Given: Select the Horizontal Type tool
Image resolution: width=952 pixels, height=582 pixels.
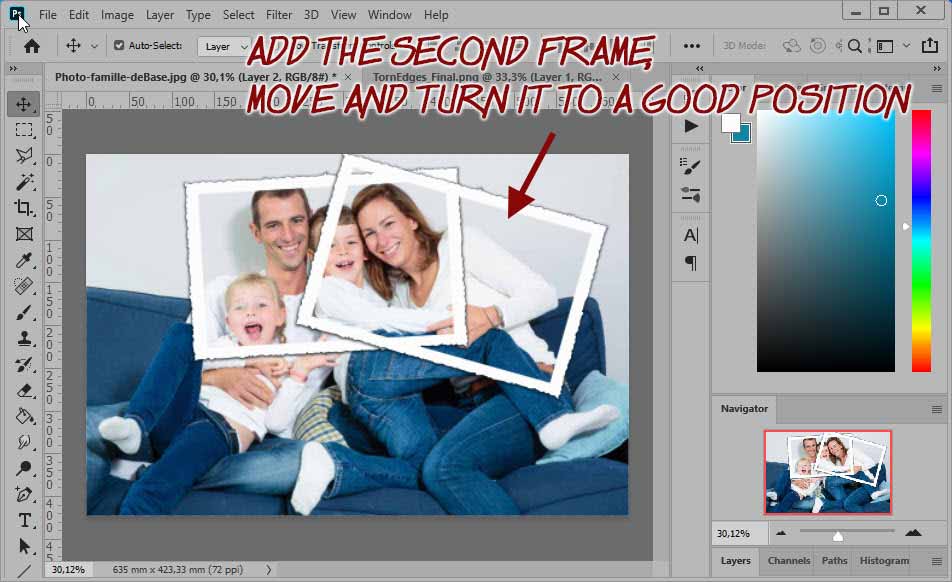Looking at the screenshot, I should point(24,520).
